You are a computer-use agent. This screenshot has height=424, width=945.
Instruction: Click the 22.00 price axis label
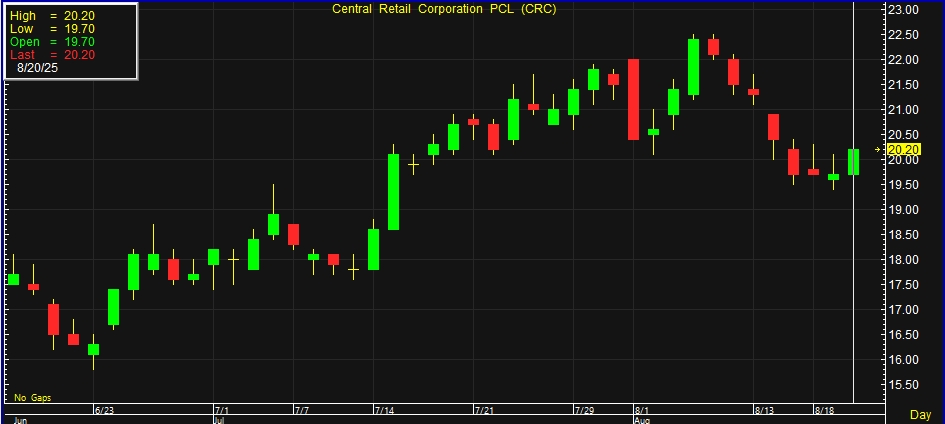[x=903, y=60]
